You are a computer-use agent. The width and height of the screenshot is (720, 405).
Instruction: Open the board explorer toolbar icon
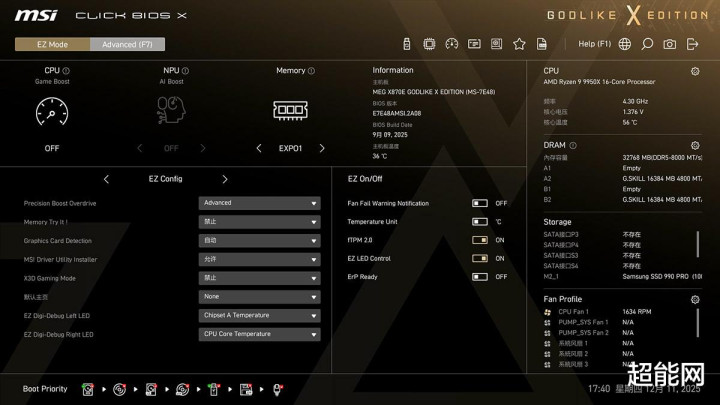[x=496, y=44]
